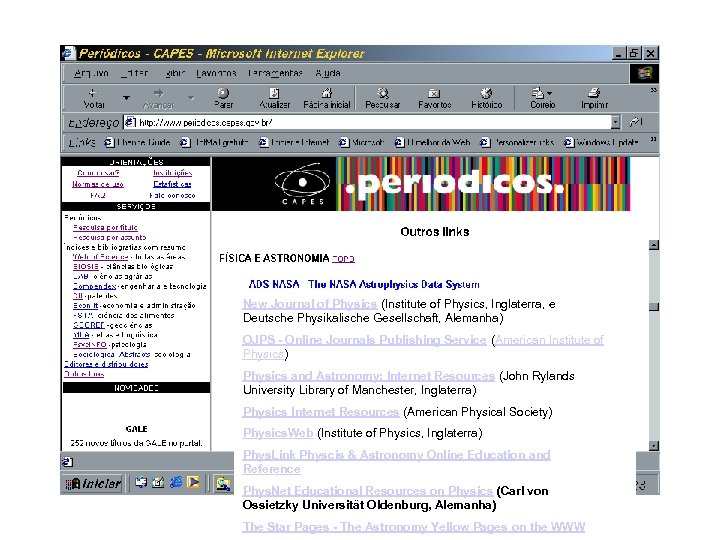Open Physics and Astronomy: Internet Resources link
Image resolution: width=720 pixels, height=540 pixels.
pyautogui.click(x=369, y=376)
